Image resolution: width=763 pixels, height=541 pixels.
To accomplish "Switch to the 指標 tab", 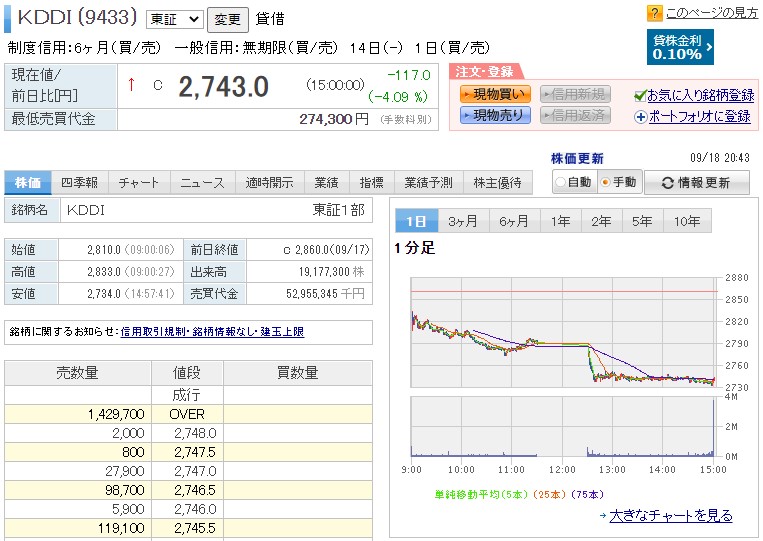I will tap(371, 182).
